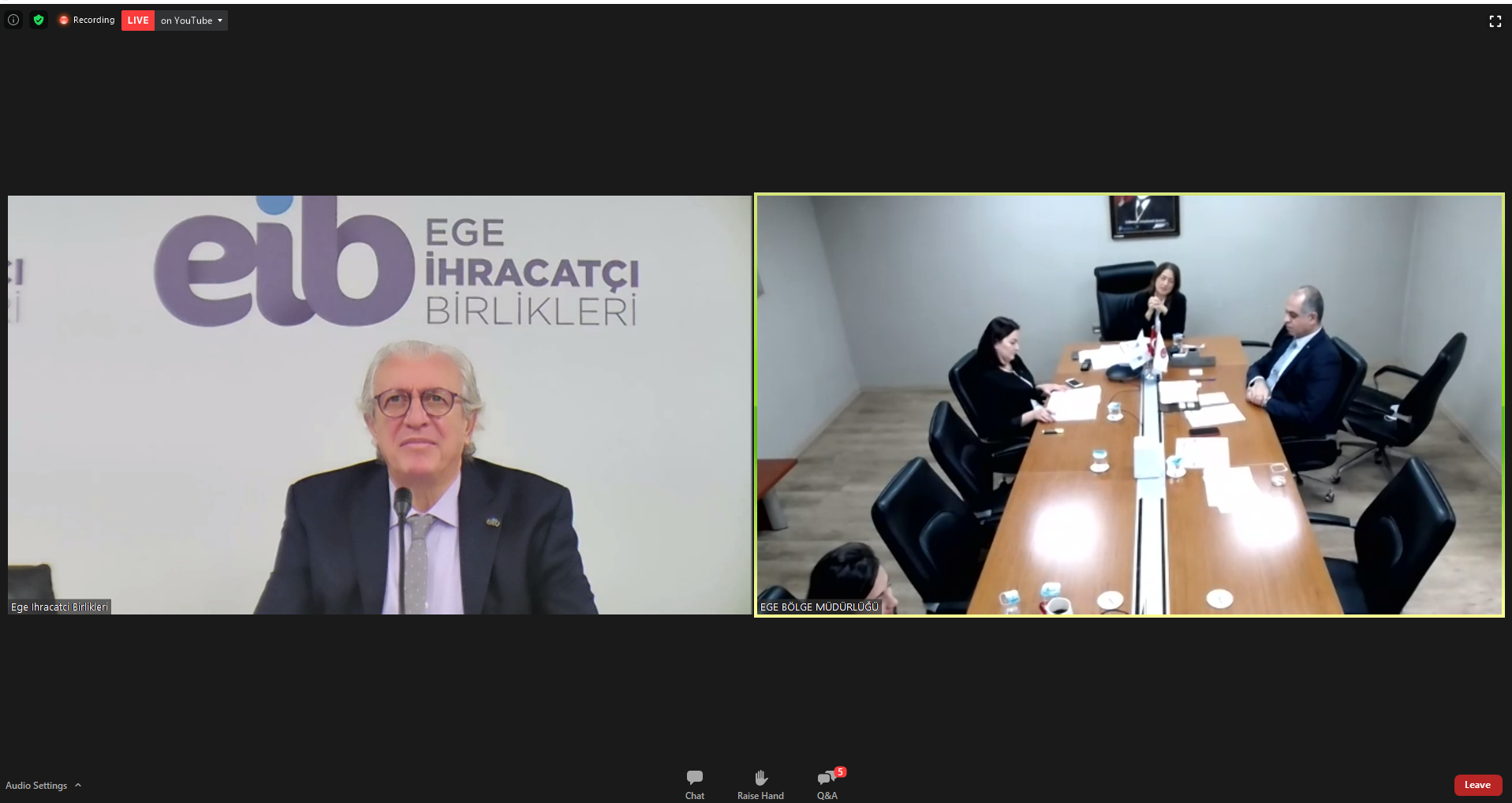Image resolution: width=1512 pixels, height=803 pixels.
Task: Open the Chat panel
Action: pyautogui.click(x=694, y=784)
